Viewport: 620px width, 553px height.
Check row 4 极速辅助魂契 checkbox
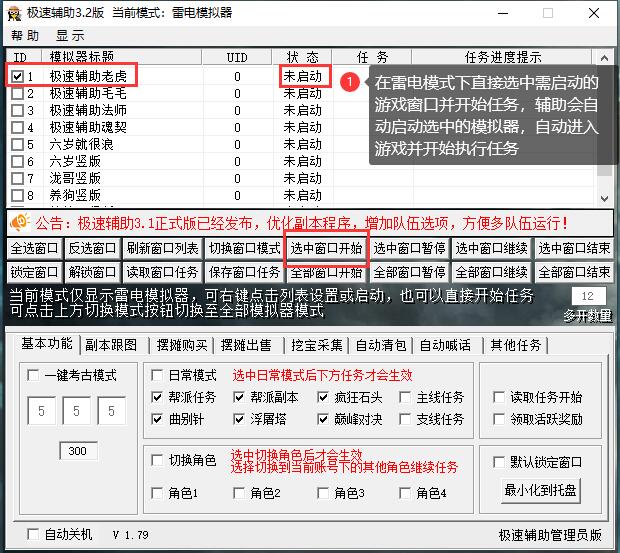point(17,127)
